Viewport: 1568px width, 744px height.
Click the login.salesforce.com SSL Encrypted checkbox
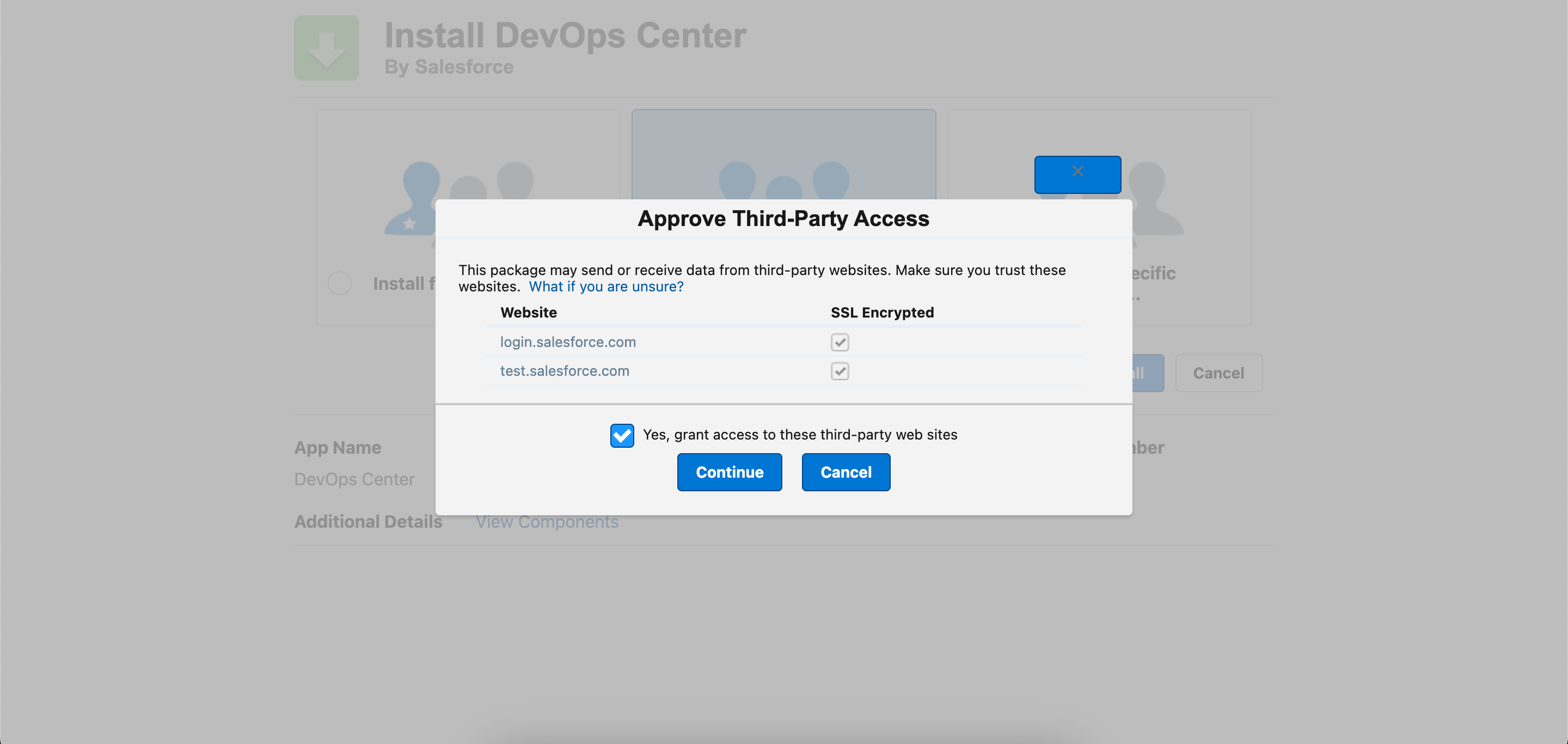840,342
